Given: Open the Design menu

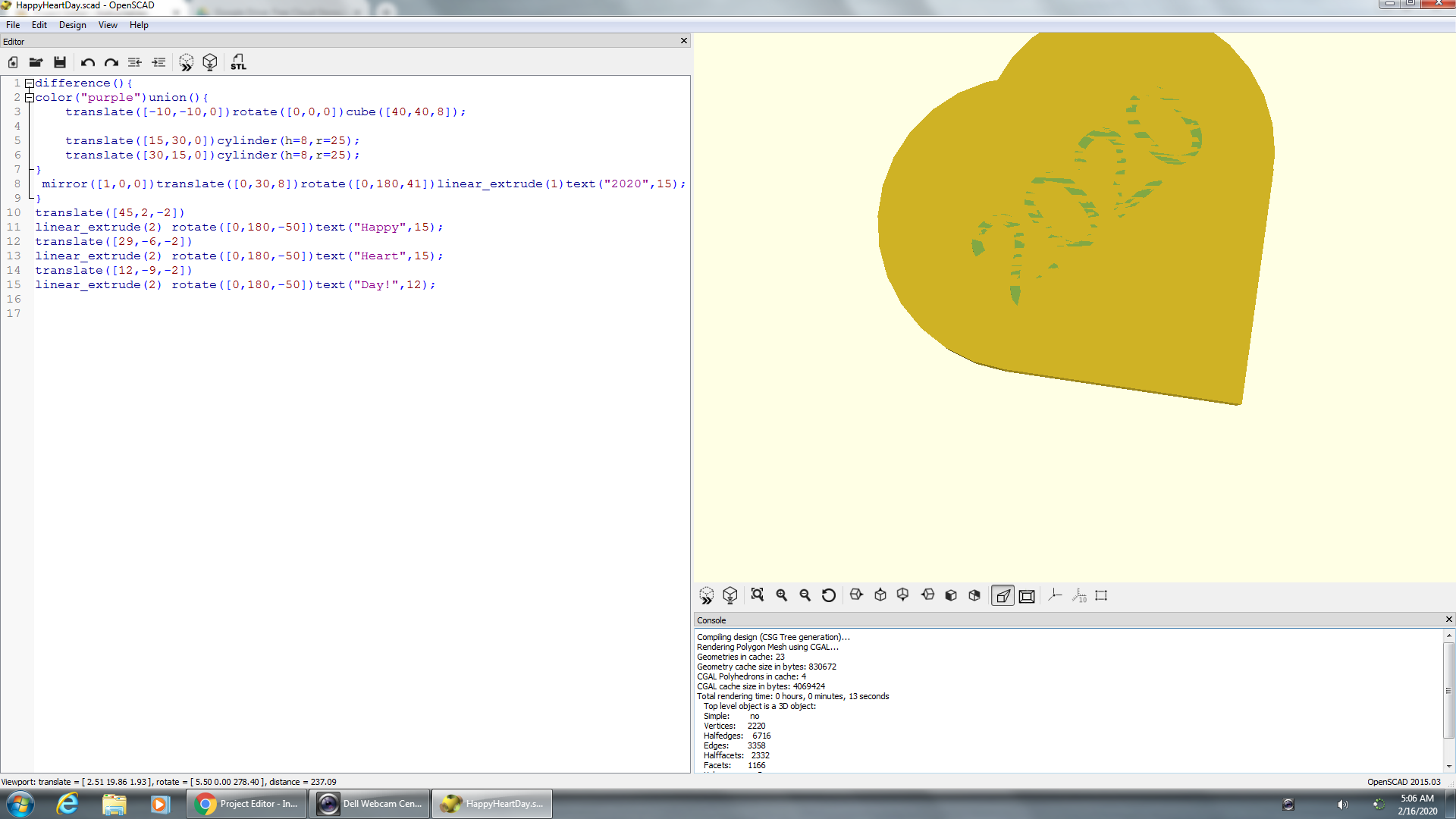Looking at the screenshot, I should tap(73, 25).
